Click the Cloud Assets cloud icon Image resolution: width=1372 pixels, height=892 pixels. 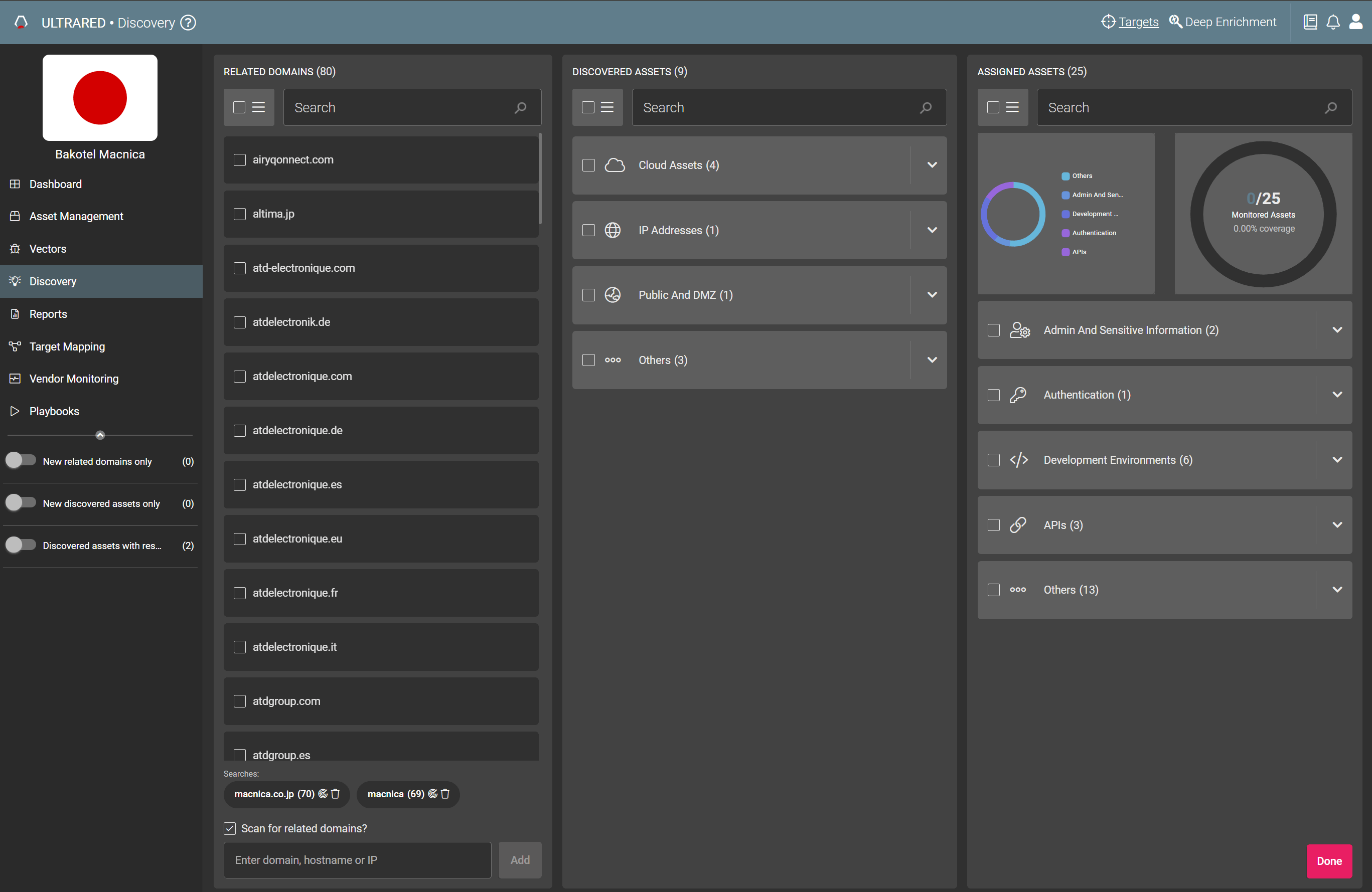[x=615, y=165]
